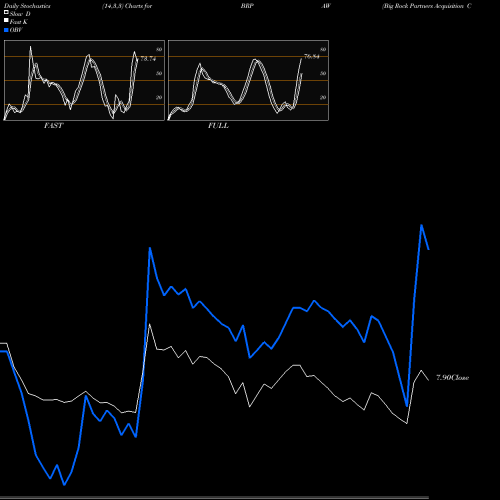Image resolution: width=500 pixels, height=500 pixels.
Task: Select the 'Slow D' legend label
Action: pyautogui.click(x=20, y=14)
